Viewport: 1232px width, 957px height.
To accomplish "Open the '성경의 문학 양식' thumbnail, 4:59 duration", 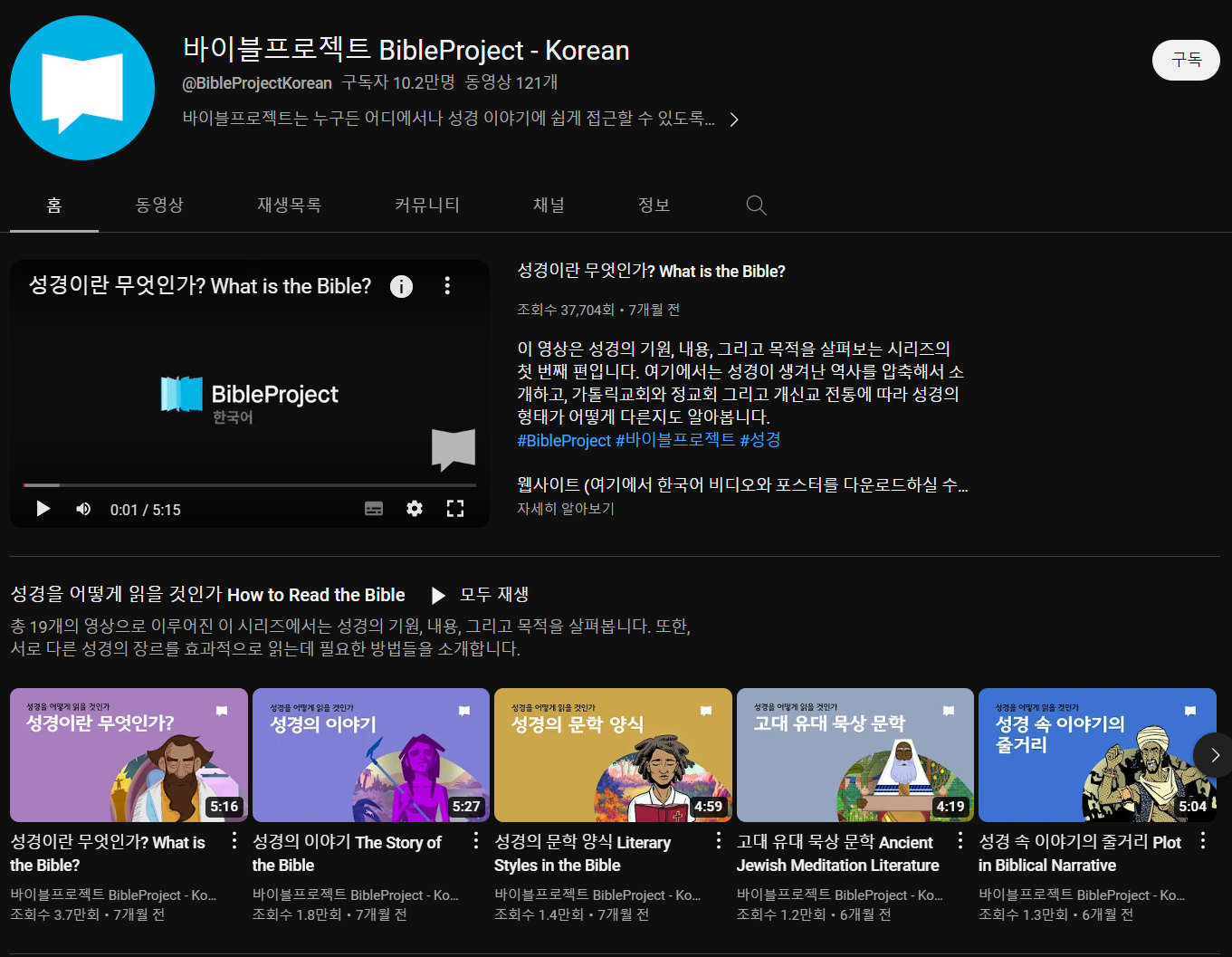I will [613, 755].
